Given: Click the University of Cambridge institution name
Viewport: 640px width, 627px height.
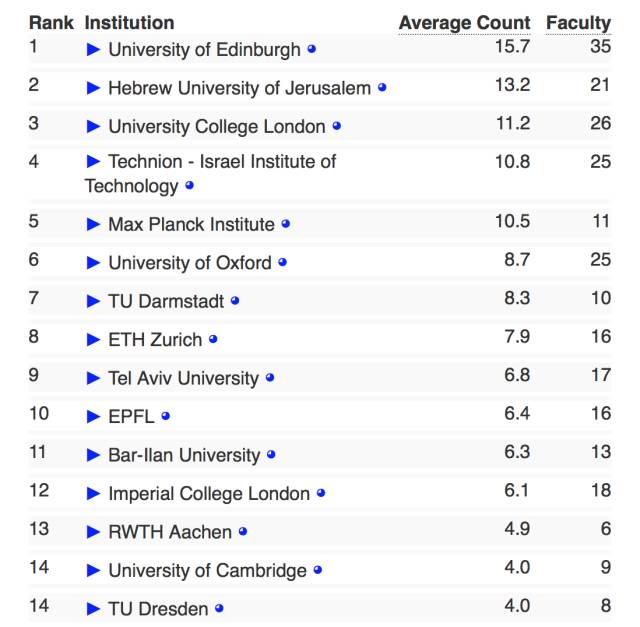Looking at the screenshot, I should pos(207,571).
